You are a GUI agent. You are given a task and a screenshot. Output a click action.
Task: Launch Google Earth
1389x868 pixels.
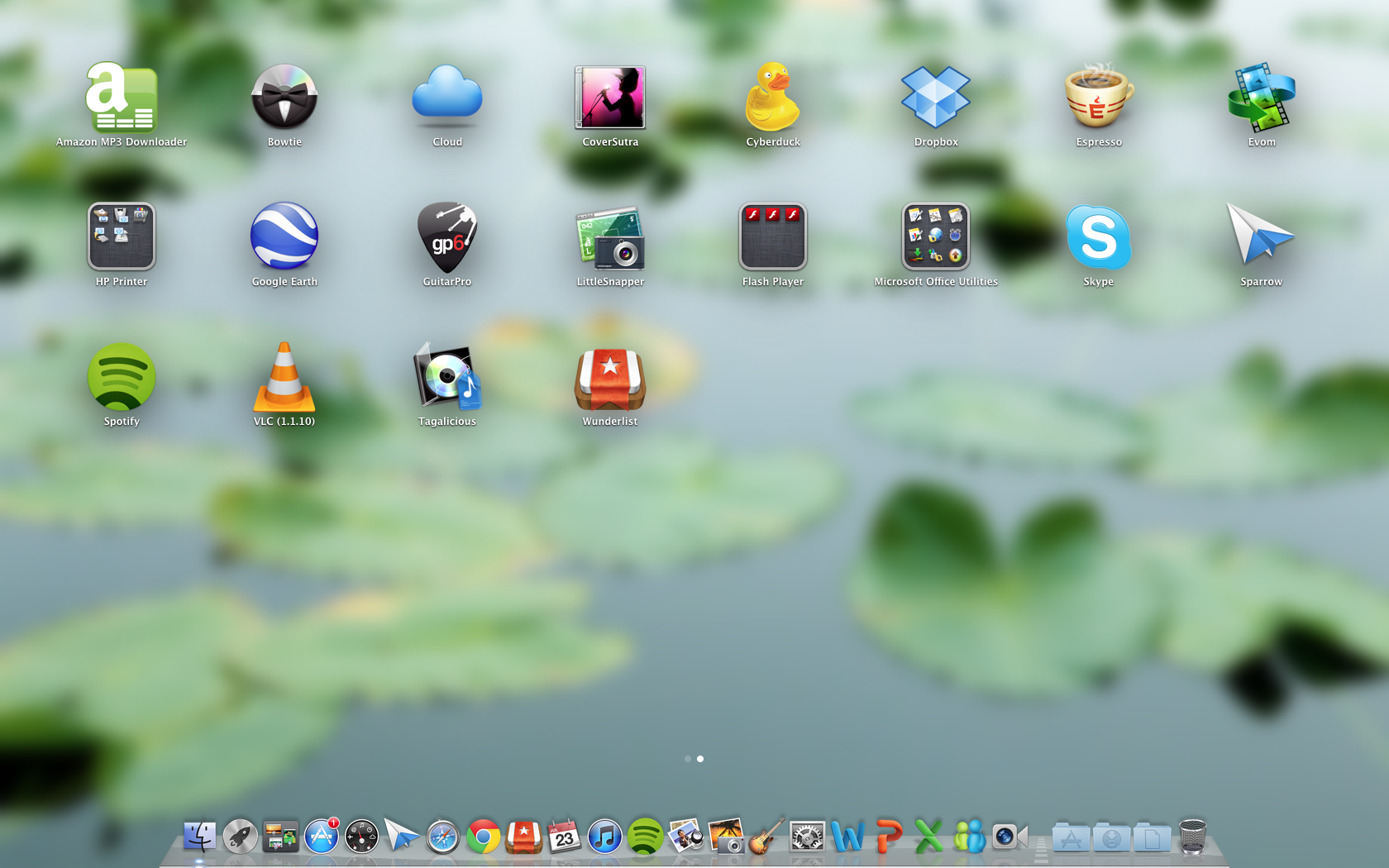[x=284, y=236]
